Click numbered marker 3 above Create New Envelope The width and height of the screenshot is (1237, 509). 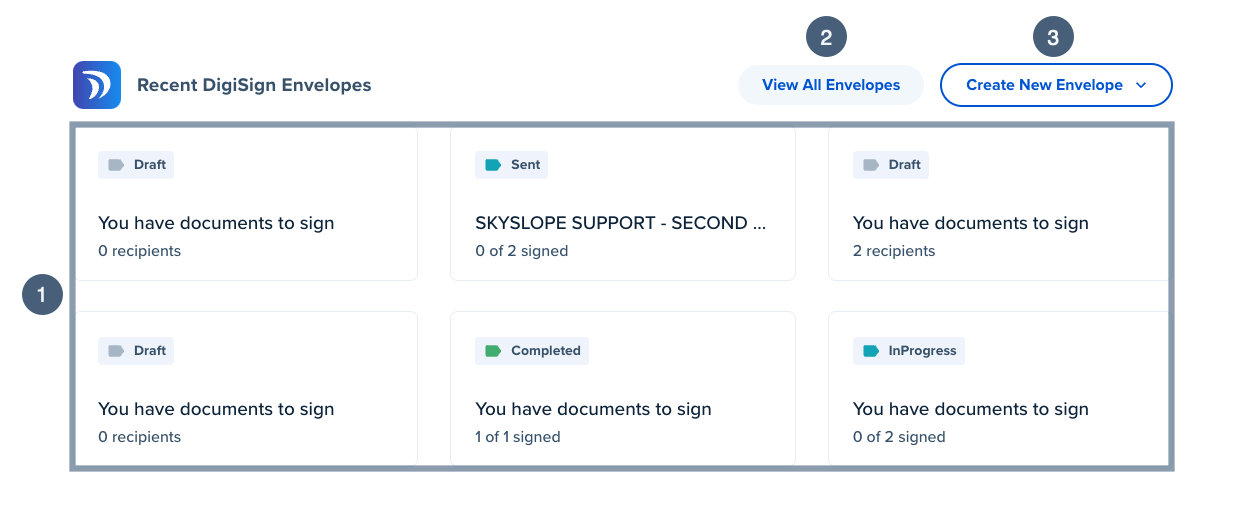tap(1053, 38)
